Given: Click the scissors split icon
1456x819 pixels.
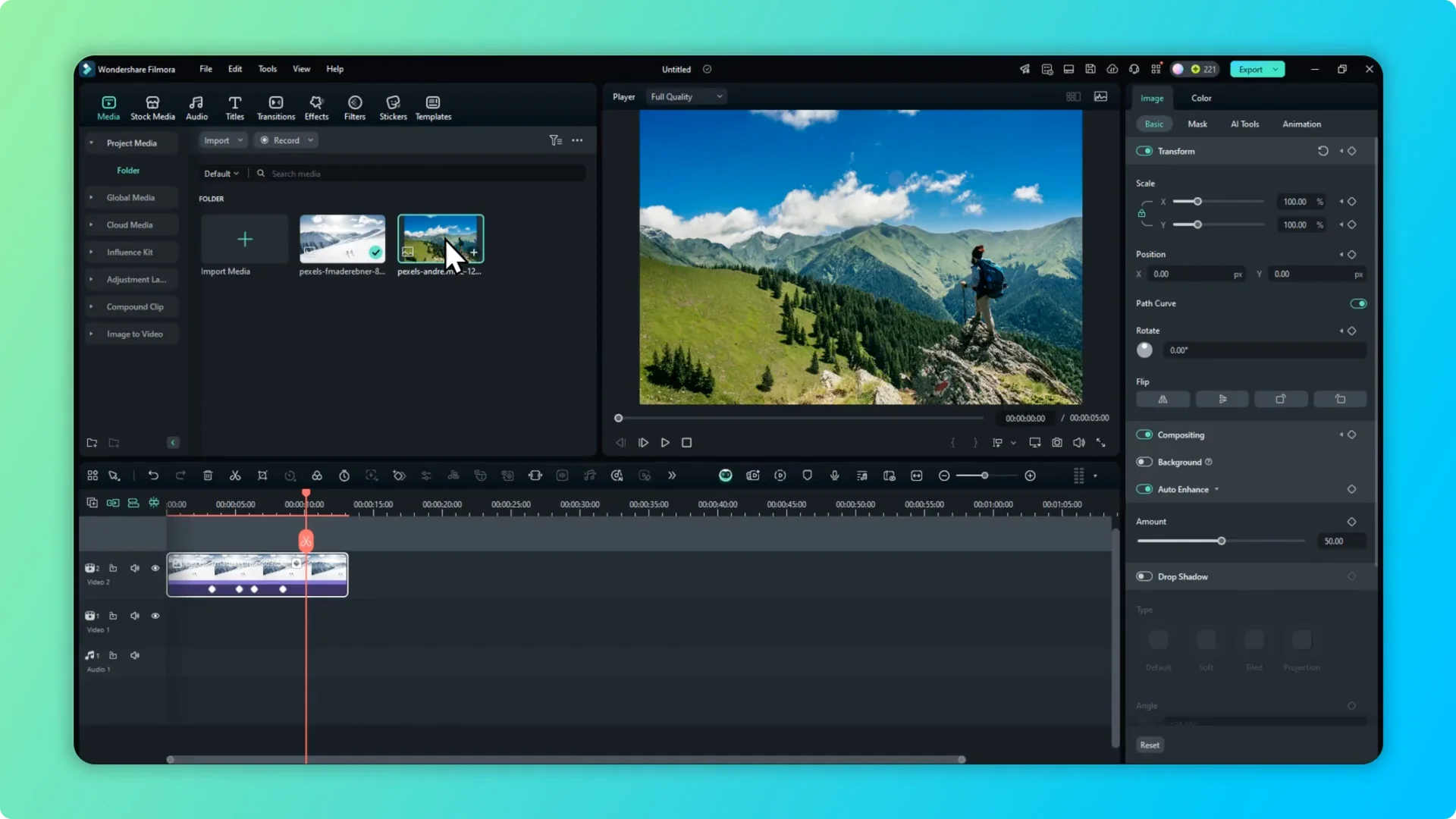Looking at the screenshot, I should pyautogui.click(x=235, y=475).
